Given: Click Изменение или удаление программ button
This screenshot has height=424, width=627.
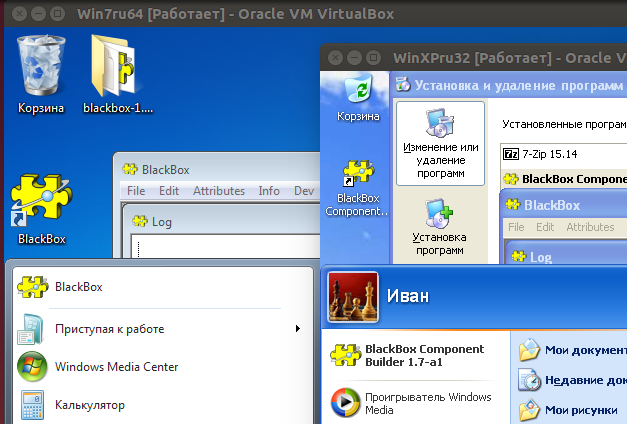Looking at the screenshot, I should point(440,143).
